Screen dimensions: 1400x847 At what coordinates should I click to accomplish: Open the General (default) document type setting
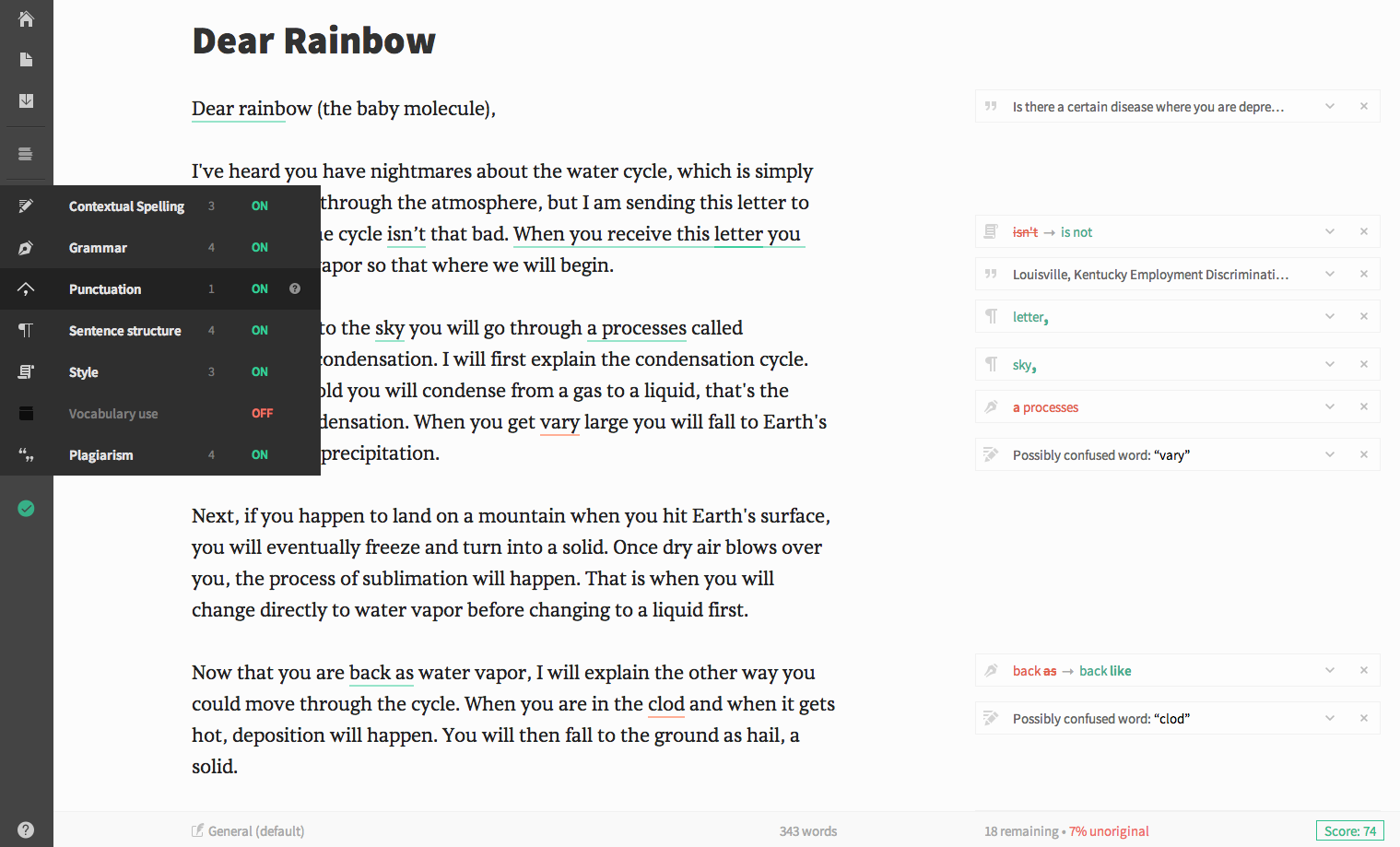pos(248,831)
